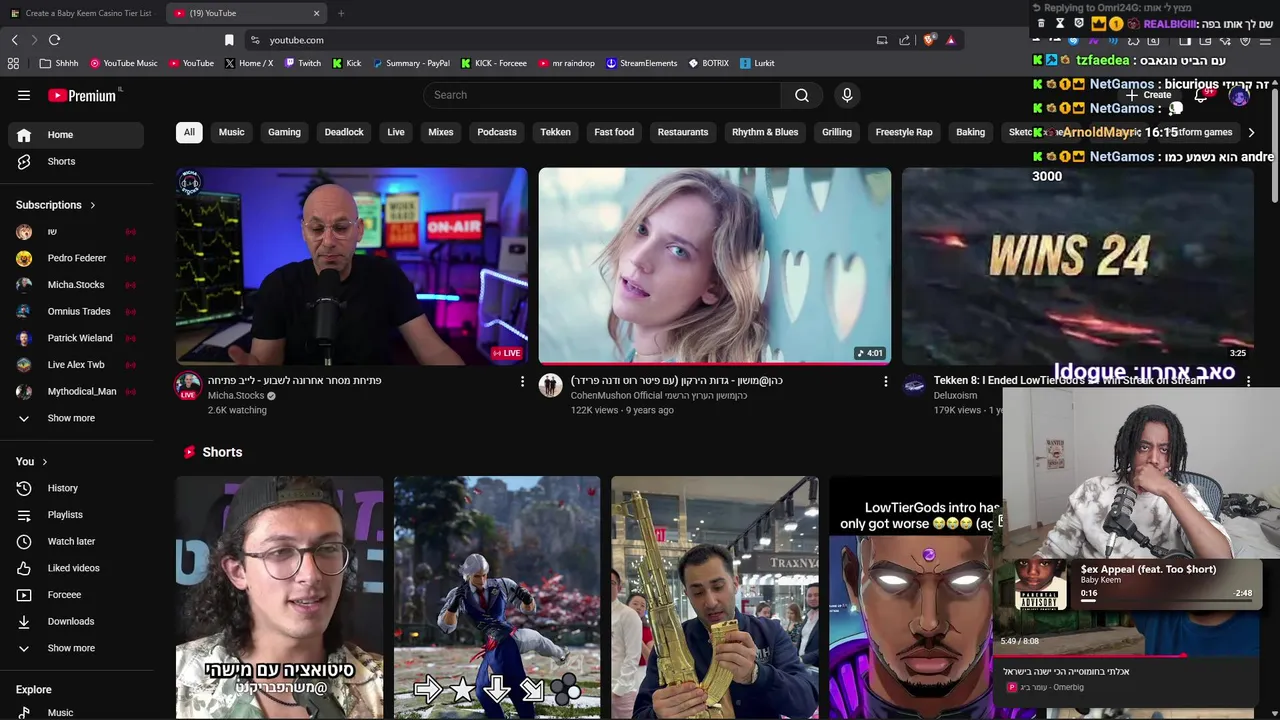Viewport: 1280px width, 720px height.
Task: Open the Brave Rewards triangle icon
Action: point(950,40)
